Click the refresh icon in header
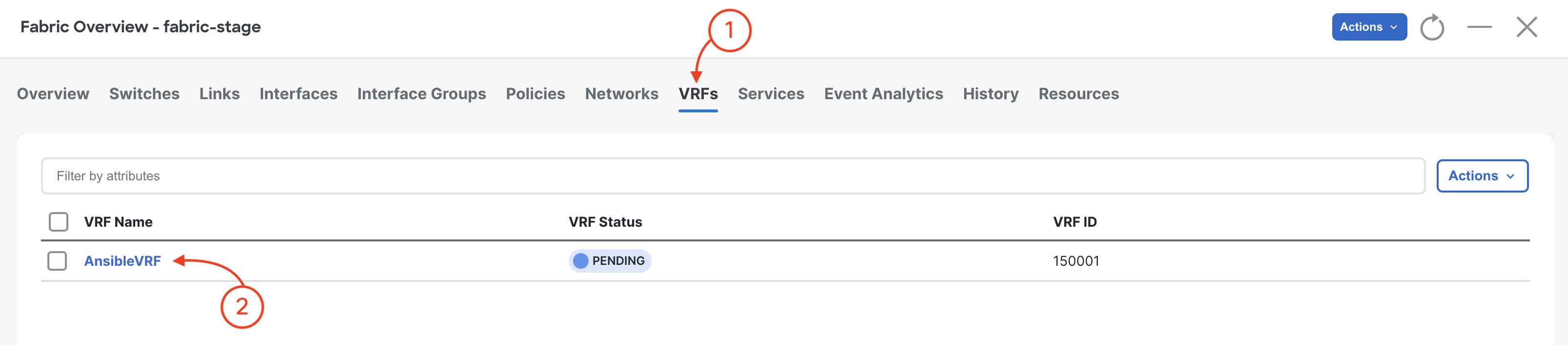Screen dimensions: 1568x345 1432,27
